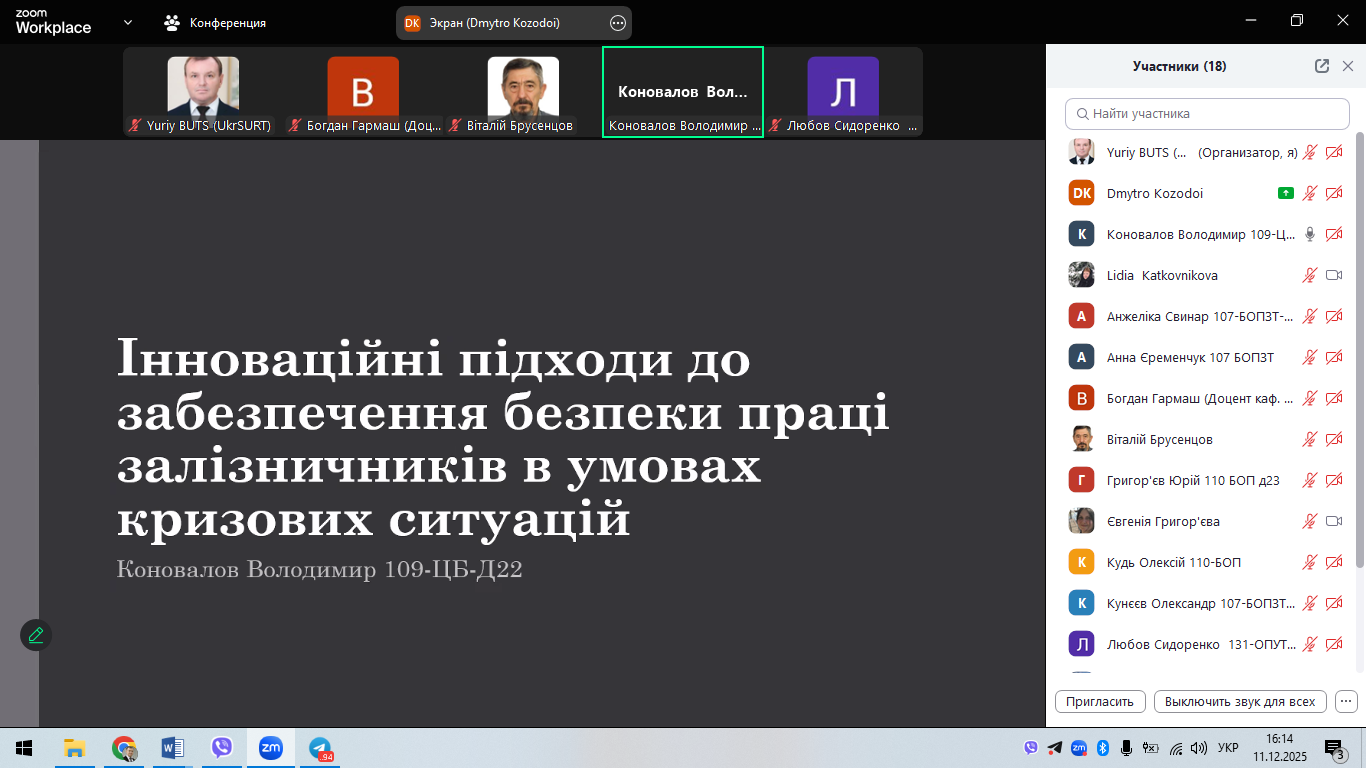Open screen share options ellipsis menu
The width and height of the screenshot is (1366, 768).
pyautogui.click(x=617, y=23)
